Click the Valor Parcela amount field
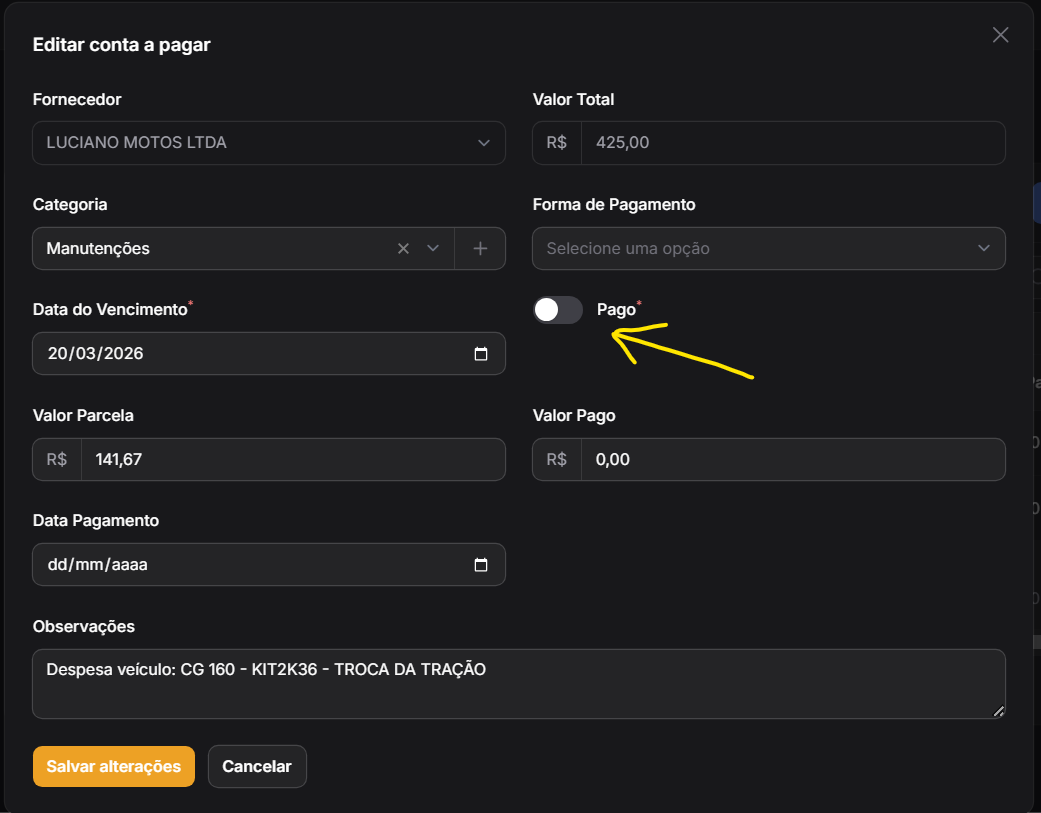Image resolution: width=1041 pixels, height=813 pixels. click(x=293, y=459)
